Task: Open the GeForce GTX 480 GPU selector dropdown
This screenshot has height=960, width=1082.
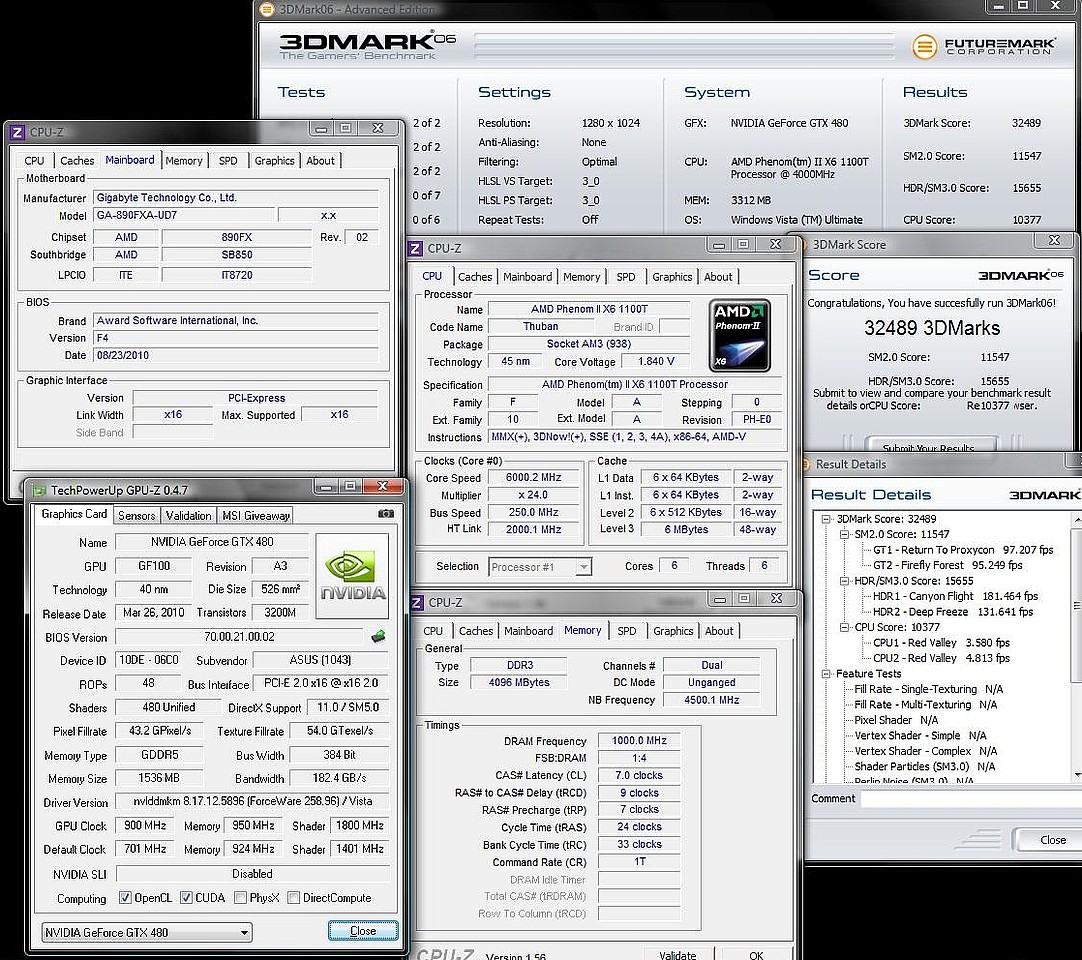Action: [x=146, y=932]
